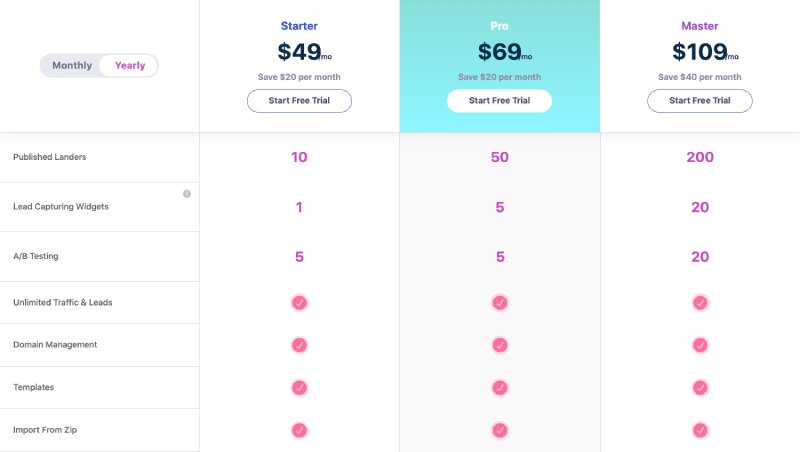Click the A/B Testing row label
Screen dimensions: 800x452
36,256
